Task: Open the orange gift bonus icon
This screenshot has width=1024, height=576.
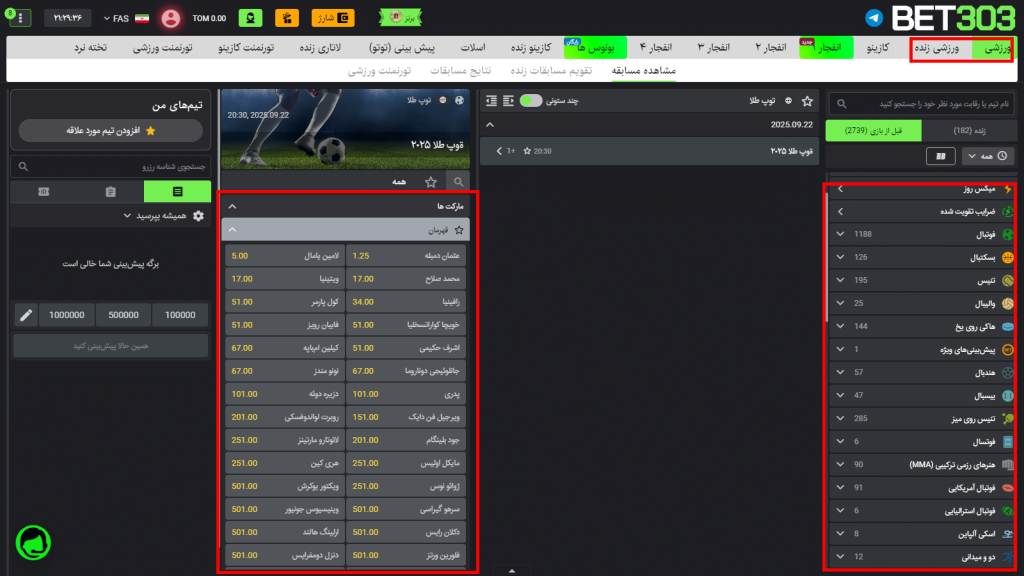Action: click(287, 18)
